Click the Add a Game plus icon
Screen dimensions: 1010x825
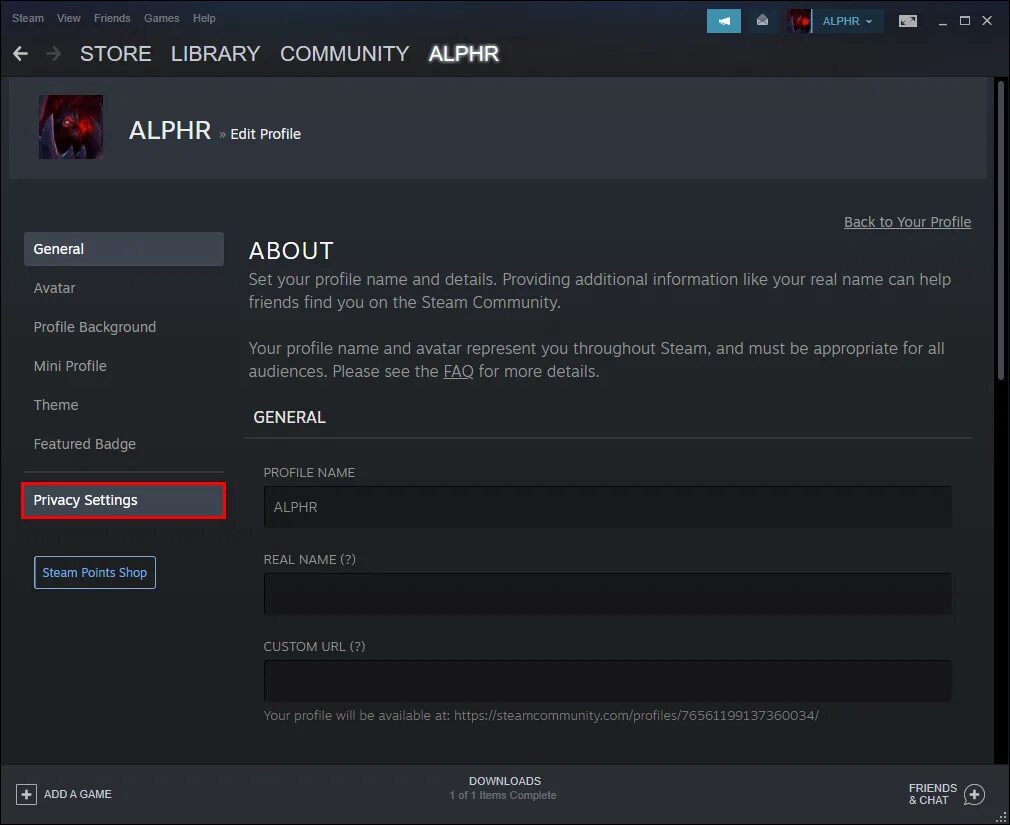(26, 794)
